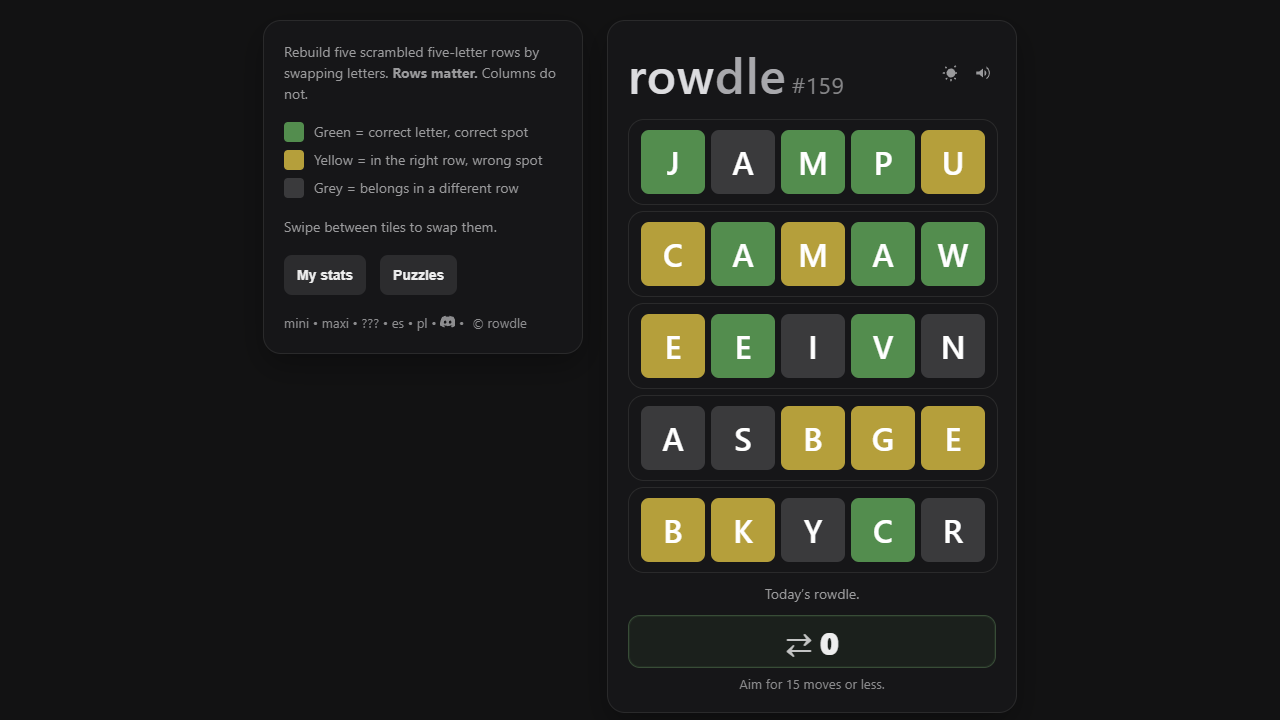
Task: Select the grey I tile
Action: [x=813, y=346]
